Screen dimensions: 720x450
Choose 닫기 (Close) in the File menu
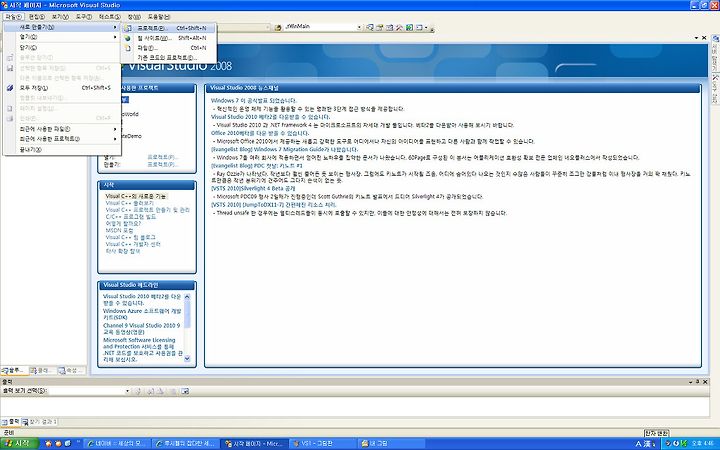click(x=62, y=47)
